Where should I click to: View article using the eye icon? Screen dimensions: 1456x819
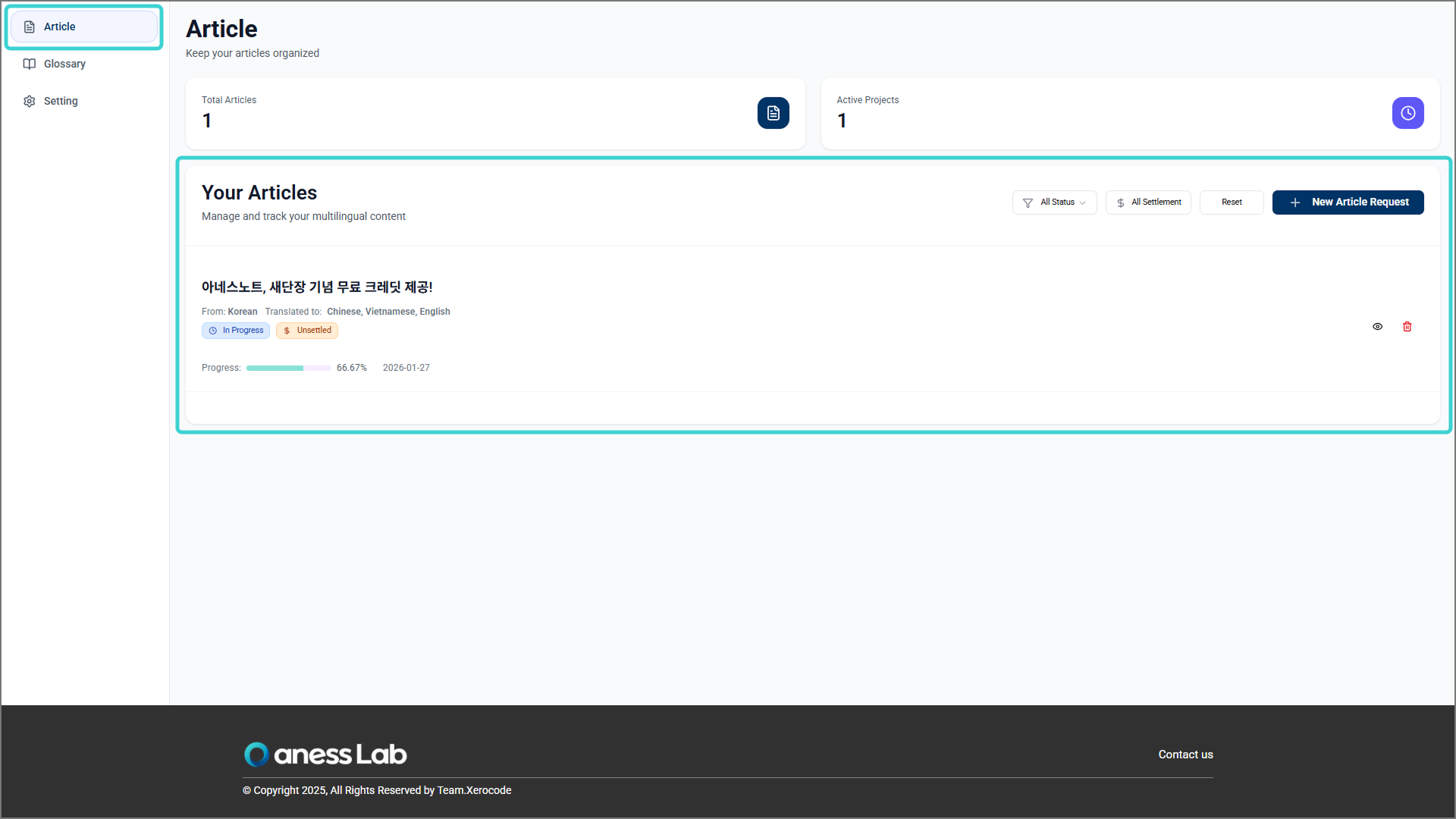tap(1378, 327)
